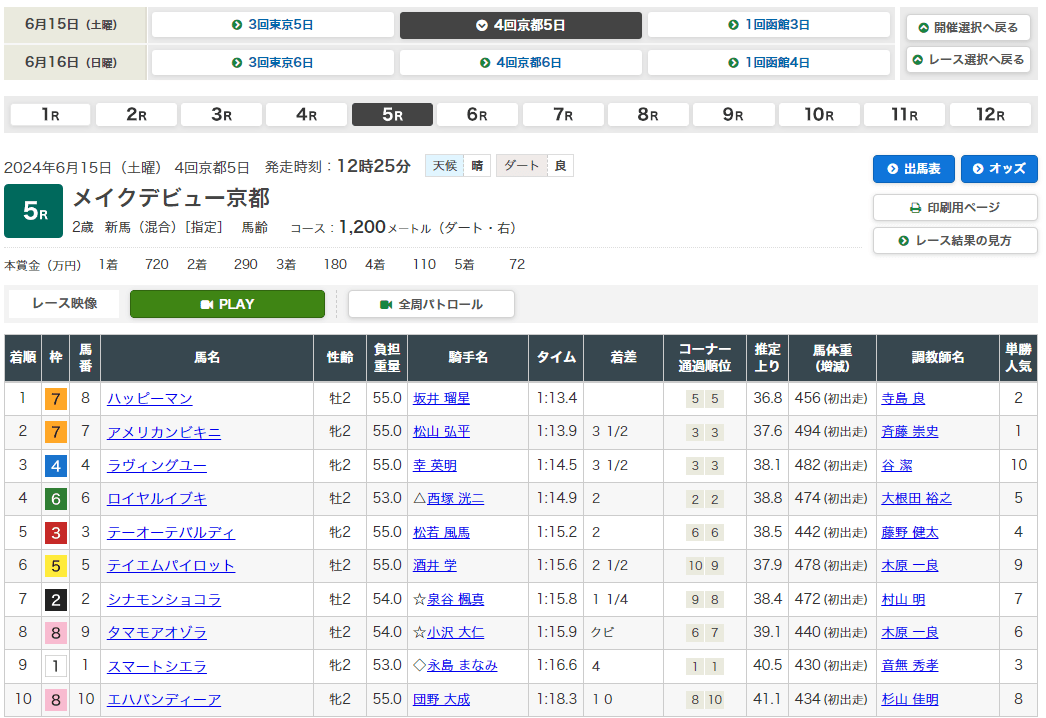Open the オッズ odds page
1046x718 pixels.
[x=999, y=169]
